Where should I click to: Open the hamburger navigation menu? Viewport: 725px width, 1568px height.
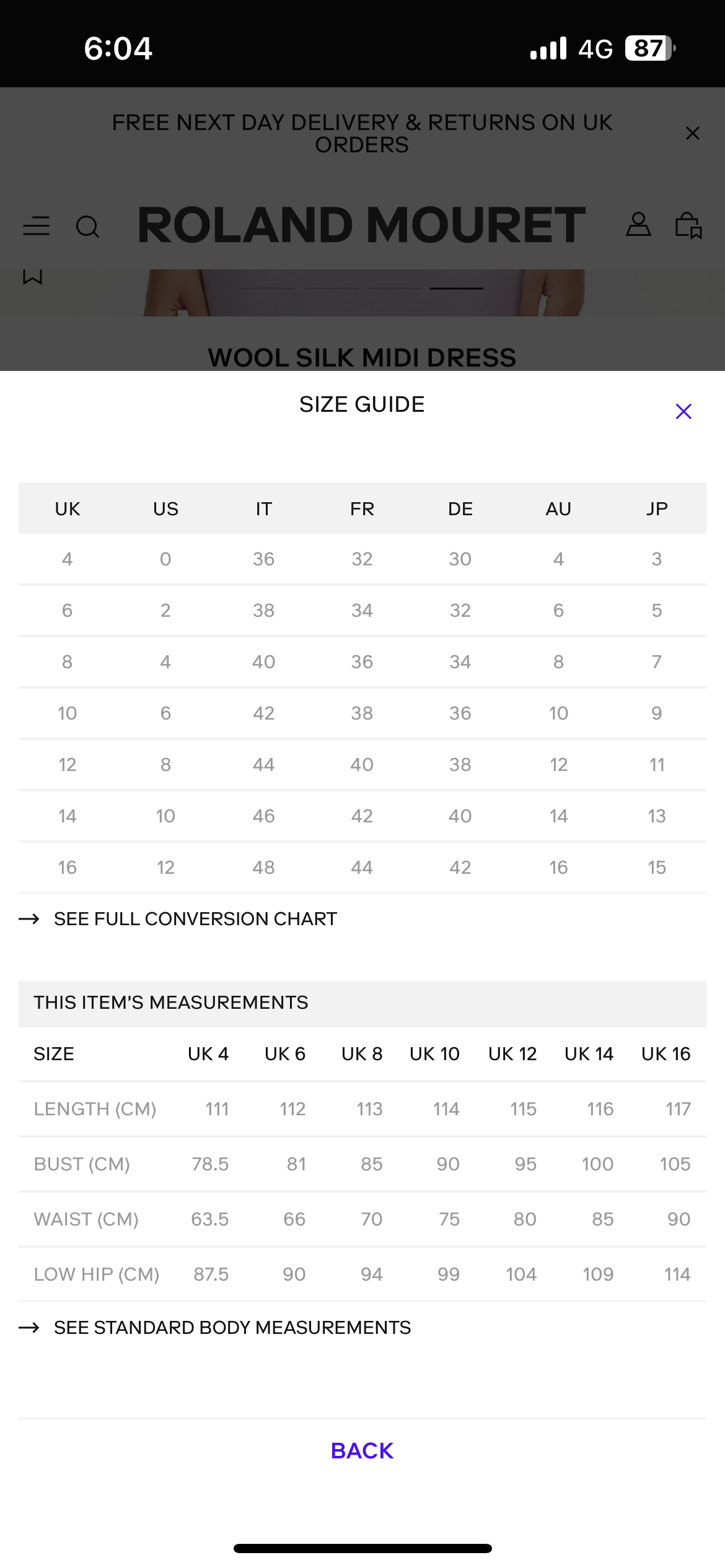[36, 226]
